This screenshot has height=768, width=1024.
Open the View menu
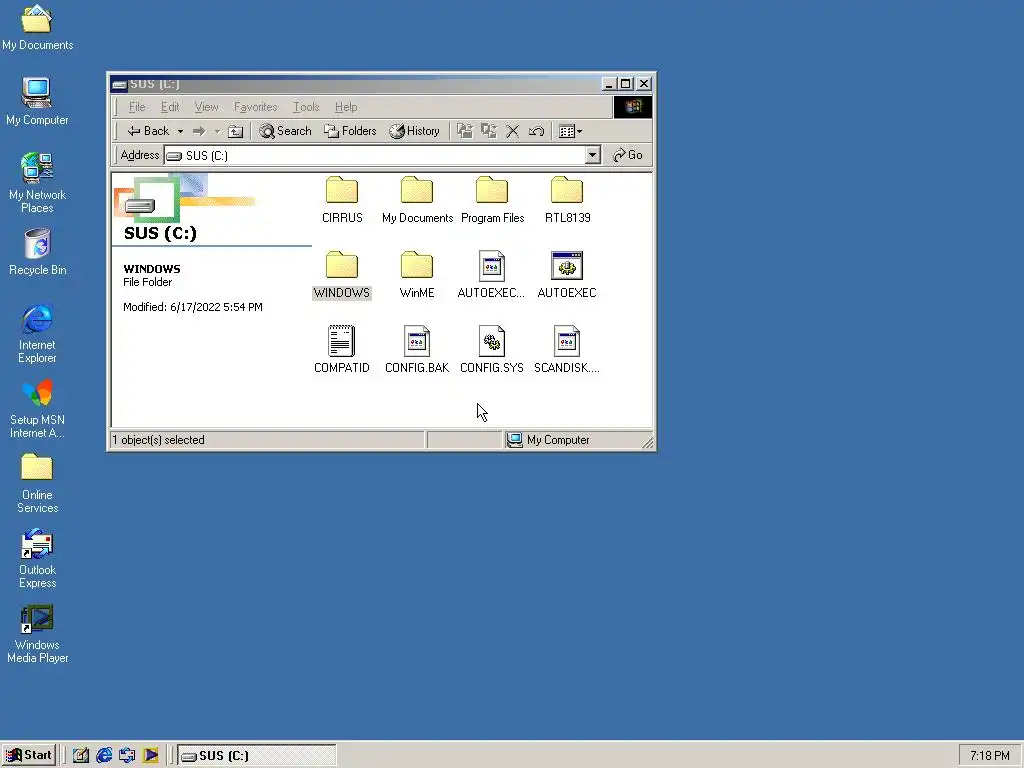pyautogui.click(x=206, y=107)
